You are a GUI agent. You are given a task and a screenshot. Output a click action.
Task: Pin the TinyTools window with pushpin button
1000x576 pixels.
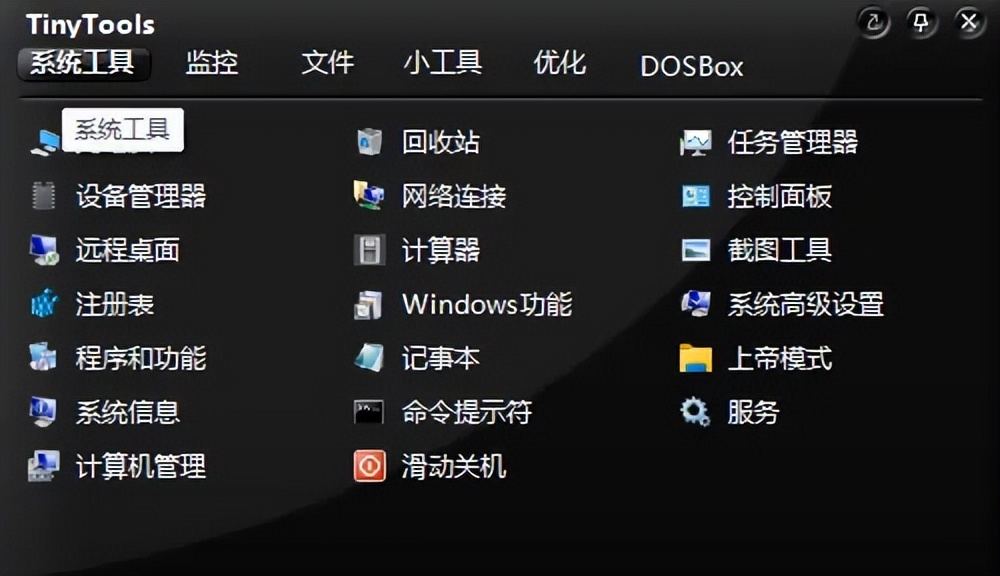921,23
